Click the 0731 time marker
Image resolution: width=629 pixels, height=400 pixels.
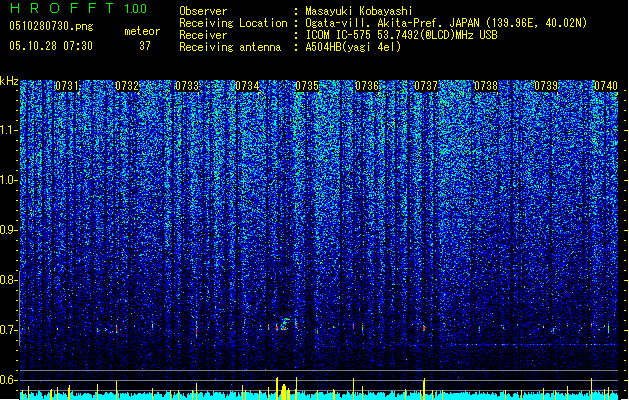pyautogui.click(x=67, y=86)
